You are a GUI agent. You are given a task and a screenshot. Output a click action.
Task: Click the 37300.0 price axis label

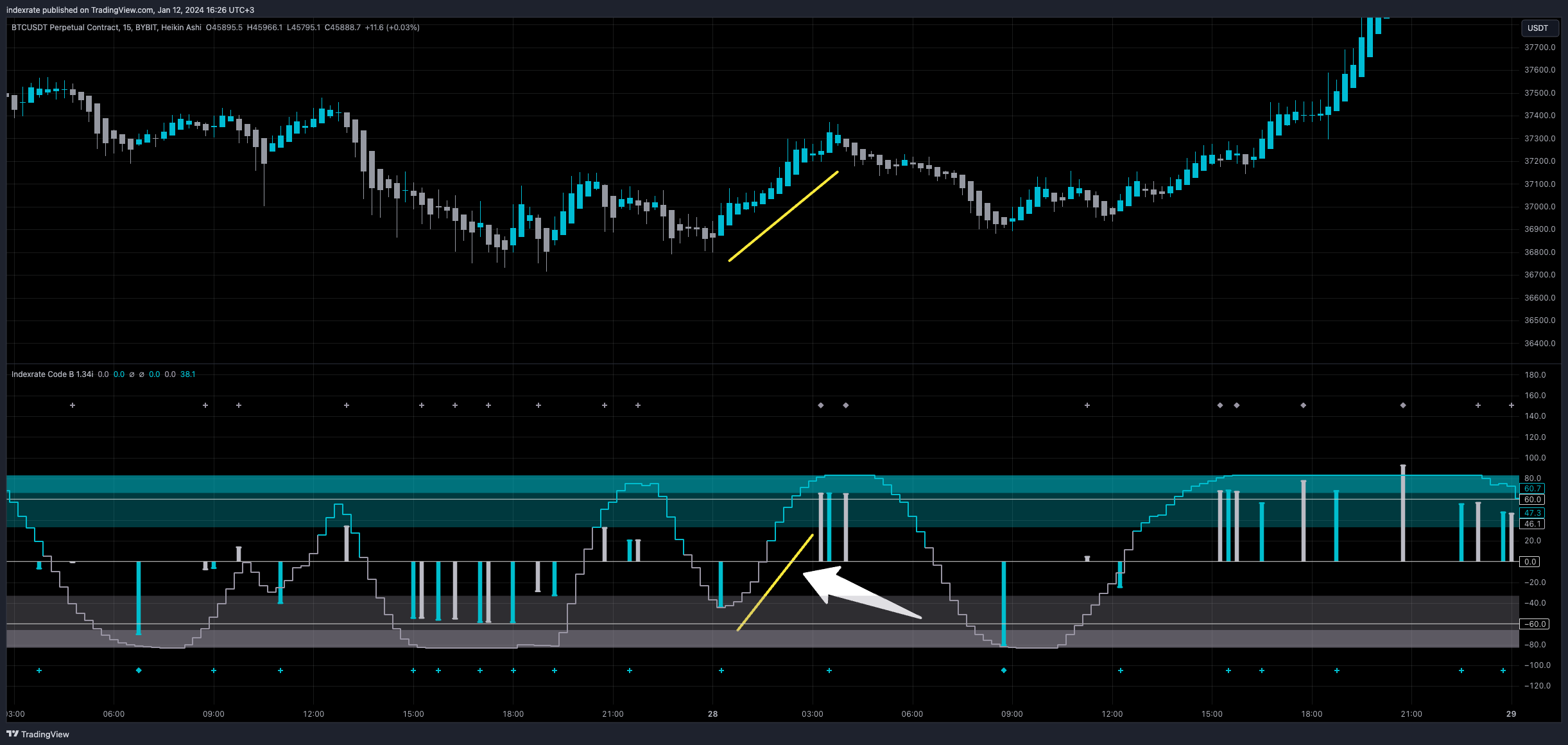[x=1540, y=139]
